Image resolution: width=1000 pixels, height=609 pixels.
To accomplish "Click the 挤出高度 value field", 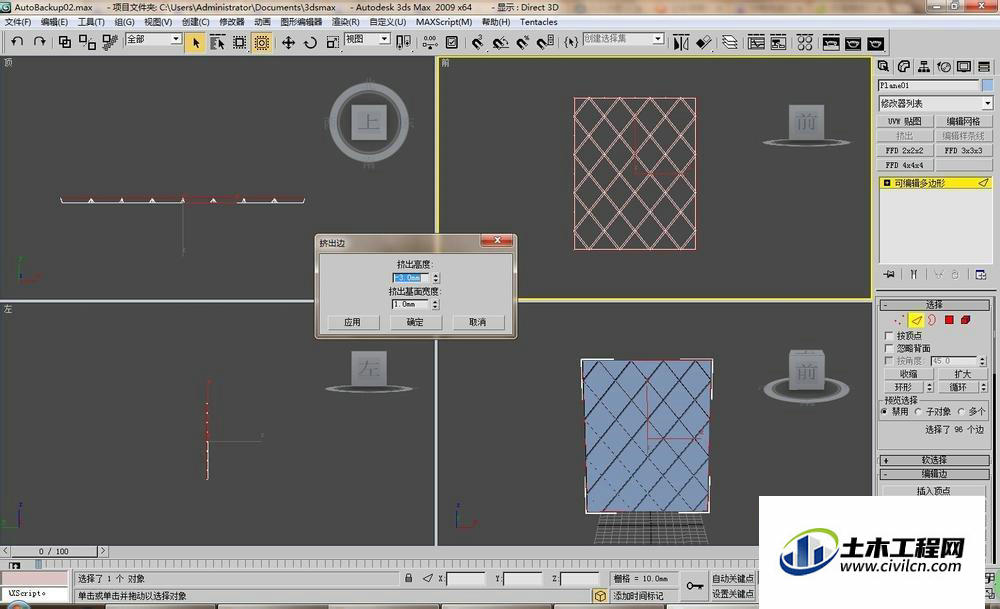I will click(x=410, y=278).
